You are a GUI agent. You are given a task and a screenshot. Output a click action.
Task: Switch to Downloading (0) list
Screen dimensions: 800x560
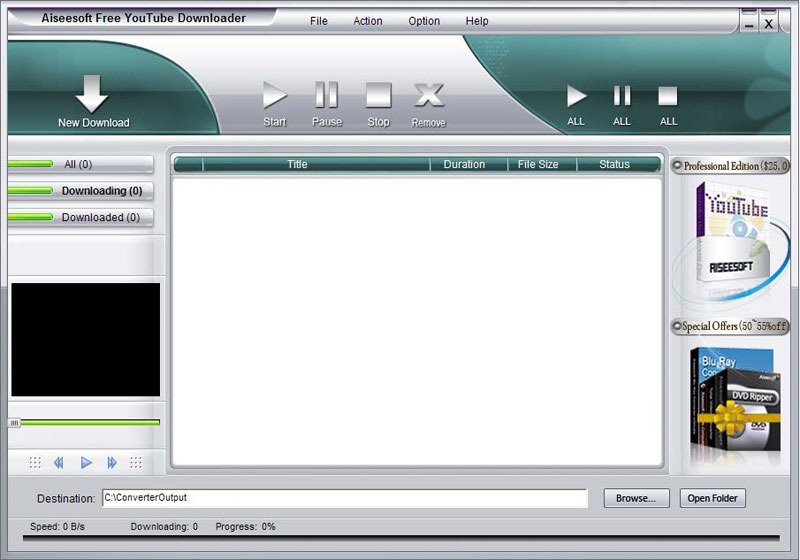click(x=80, y=191)
